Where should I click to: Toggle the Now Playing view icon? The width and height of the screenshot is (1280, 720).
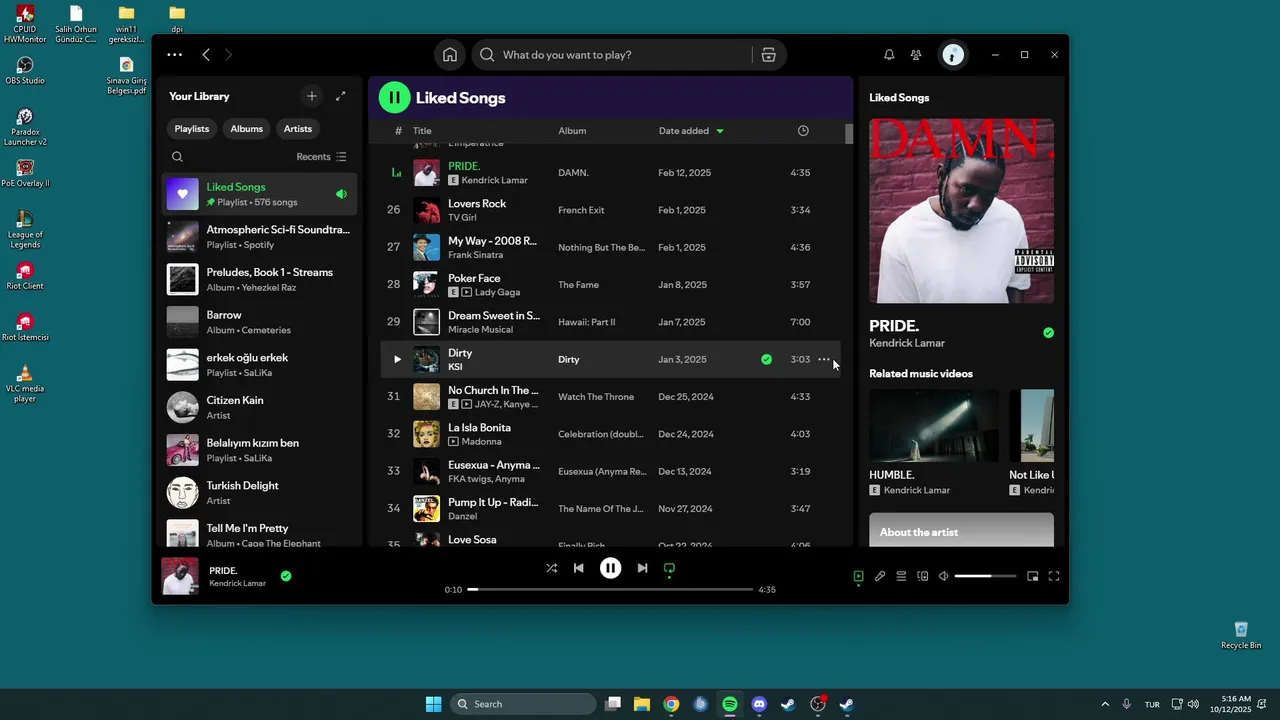click(858, 576)
